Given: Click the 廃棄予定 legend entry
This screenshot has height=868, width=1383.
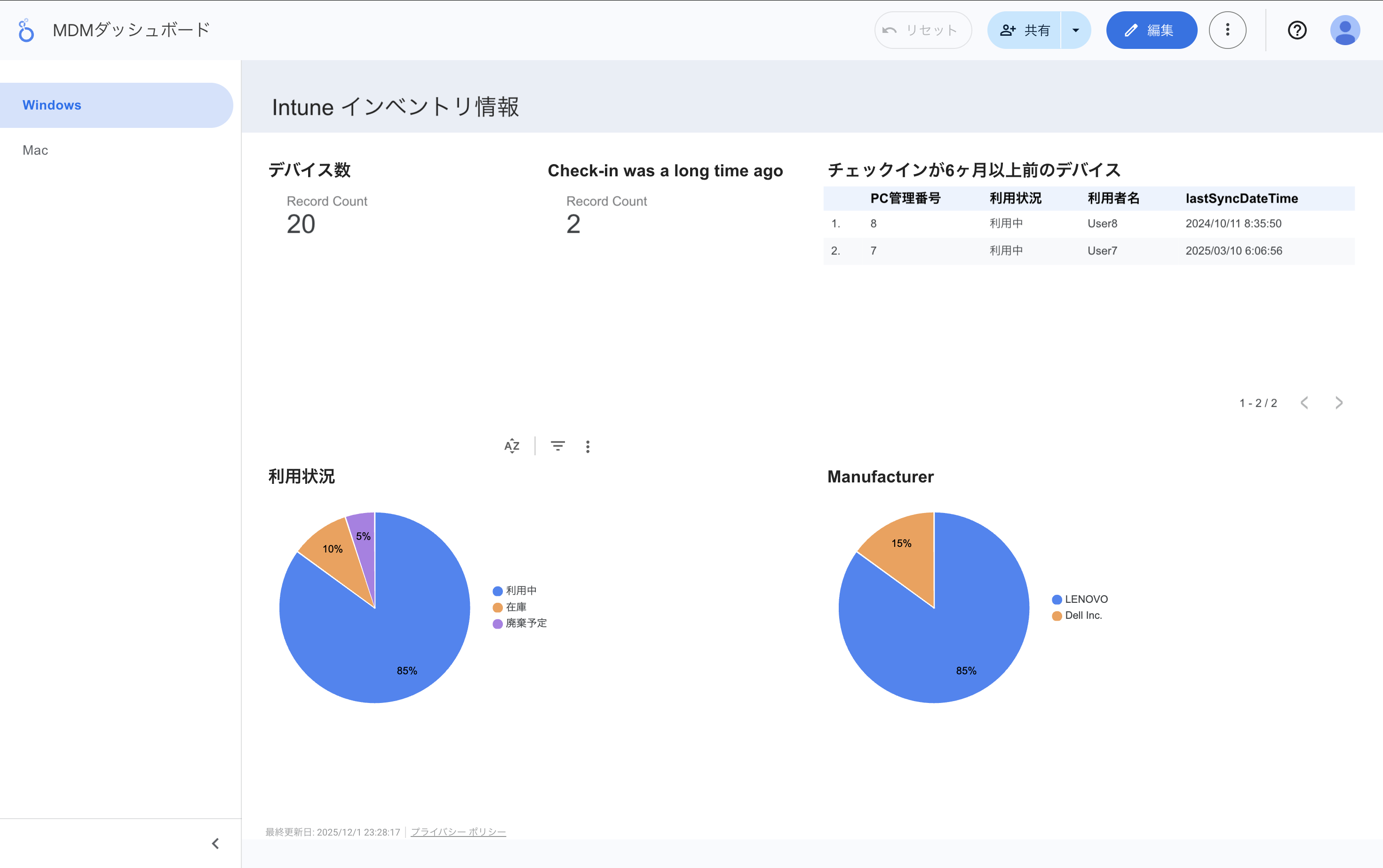Looking at the screenshot, I should pyautogui.click(x=520, y=623).
